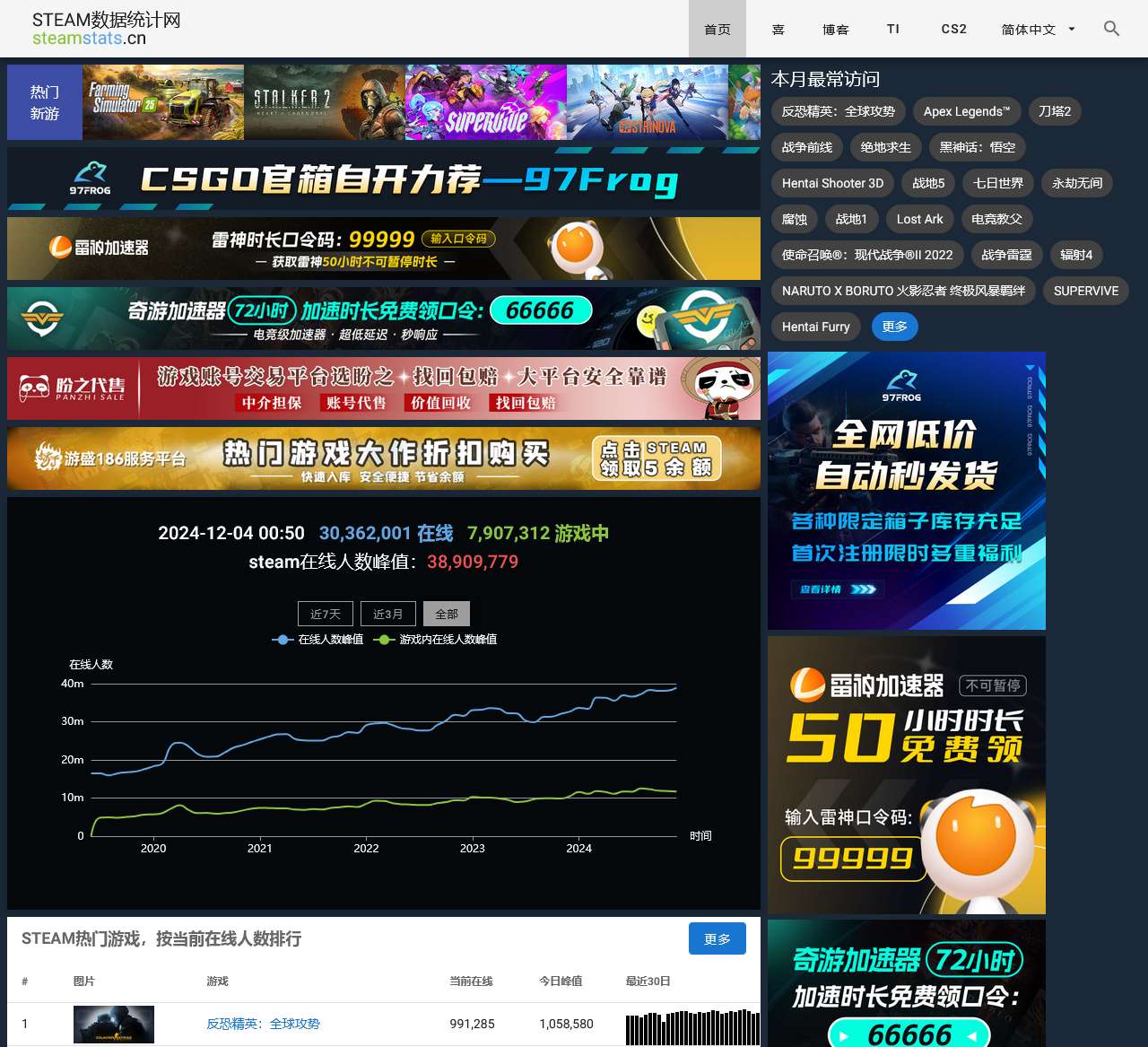Click the NARUTO X BORUTO tag
The height and width of the screenshot is (1047, 1148).
(x=903, y=291)
